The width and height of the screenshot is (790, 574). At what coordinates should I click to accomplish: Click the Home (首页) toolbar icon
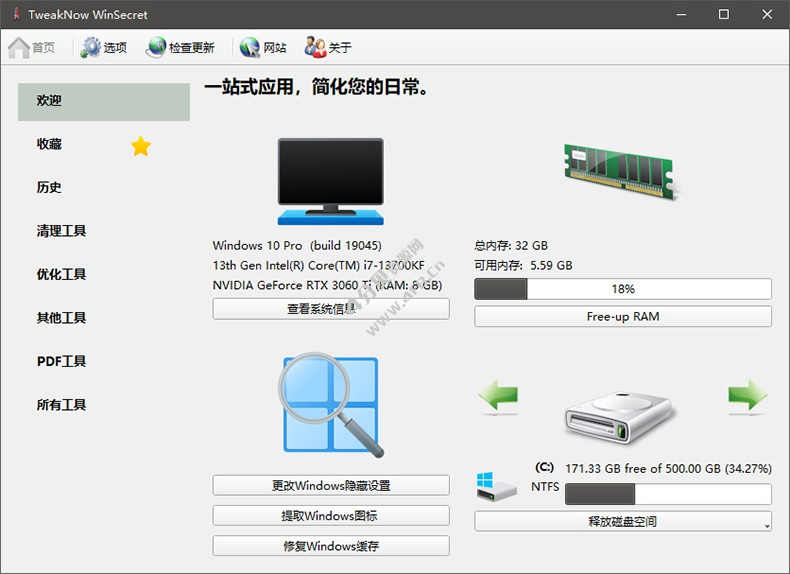(19, 47)
